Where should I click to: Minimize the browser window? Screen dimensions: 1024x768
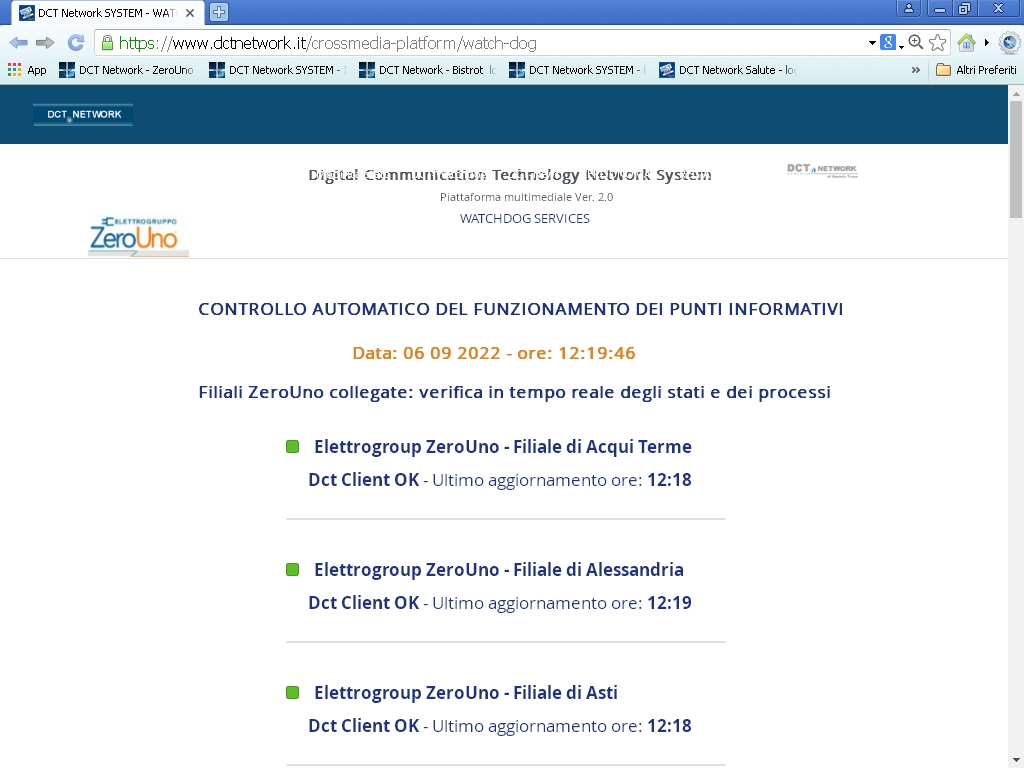pos(940,8)
